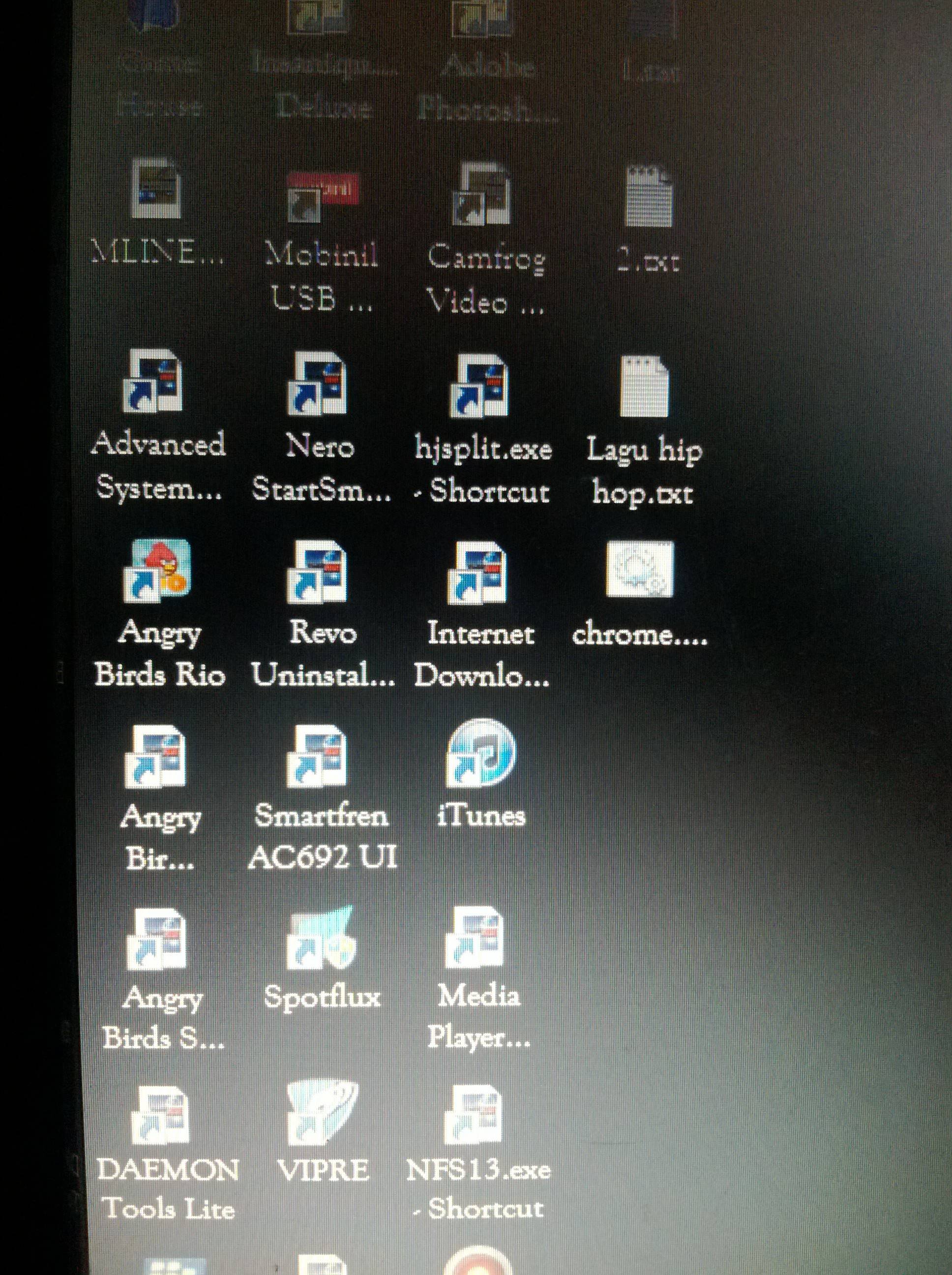The image size is (952, 1275).
Task: Launch the Media Player... shortcut
Action: [x=476, y=938]
